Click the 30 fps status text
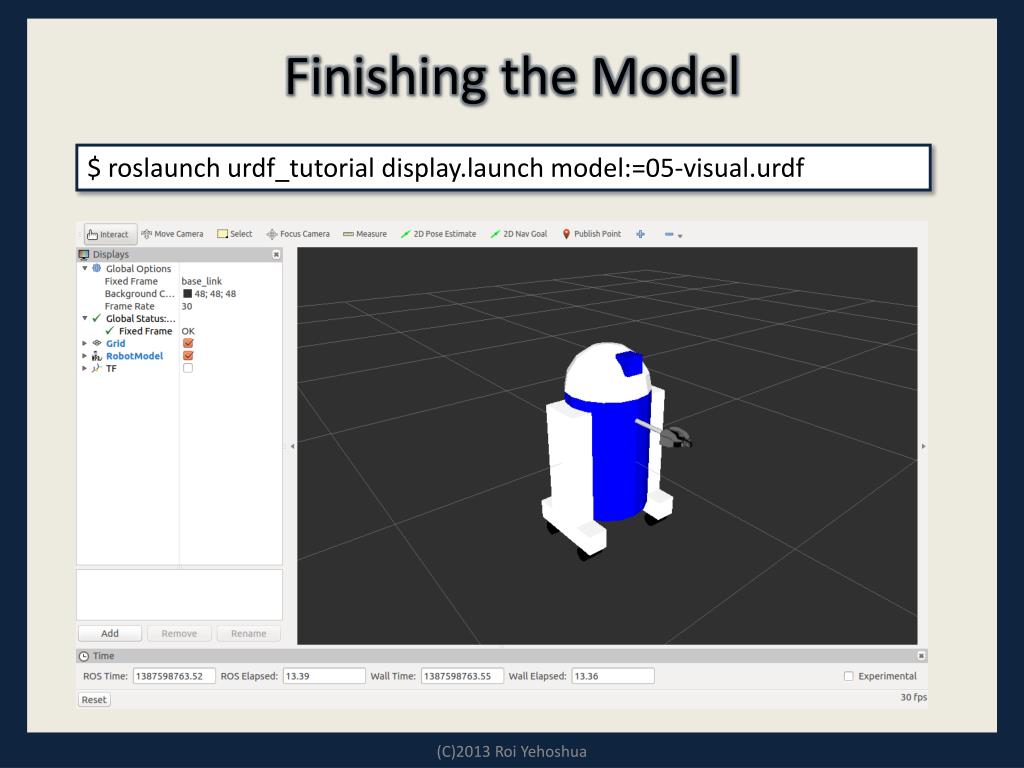This screenshot has width=1024, height=768. point(914,697)
